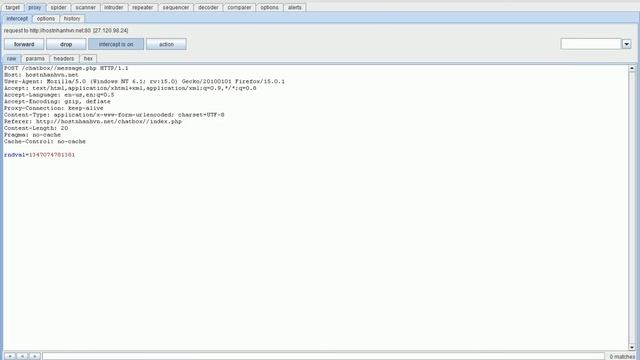This screenshot has width=640, height=360.
Task: Click the Referer header line
Action: (93, 122)
